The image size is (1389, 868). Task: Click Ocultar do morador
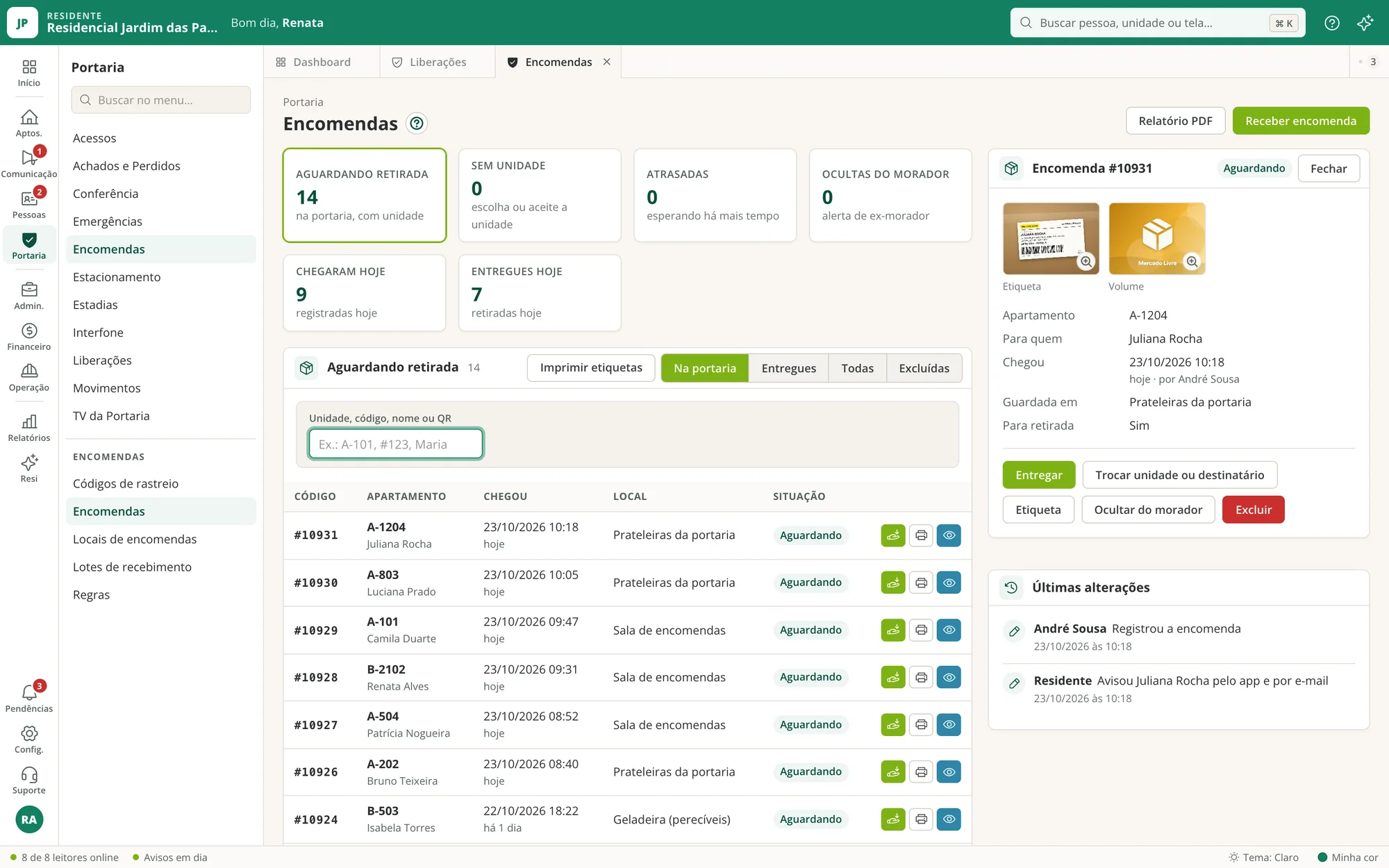point(1148,510)
